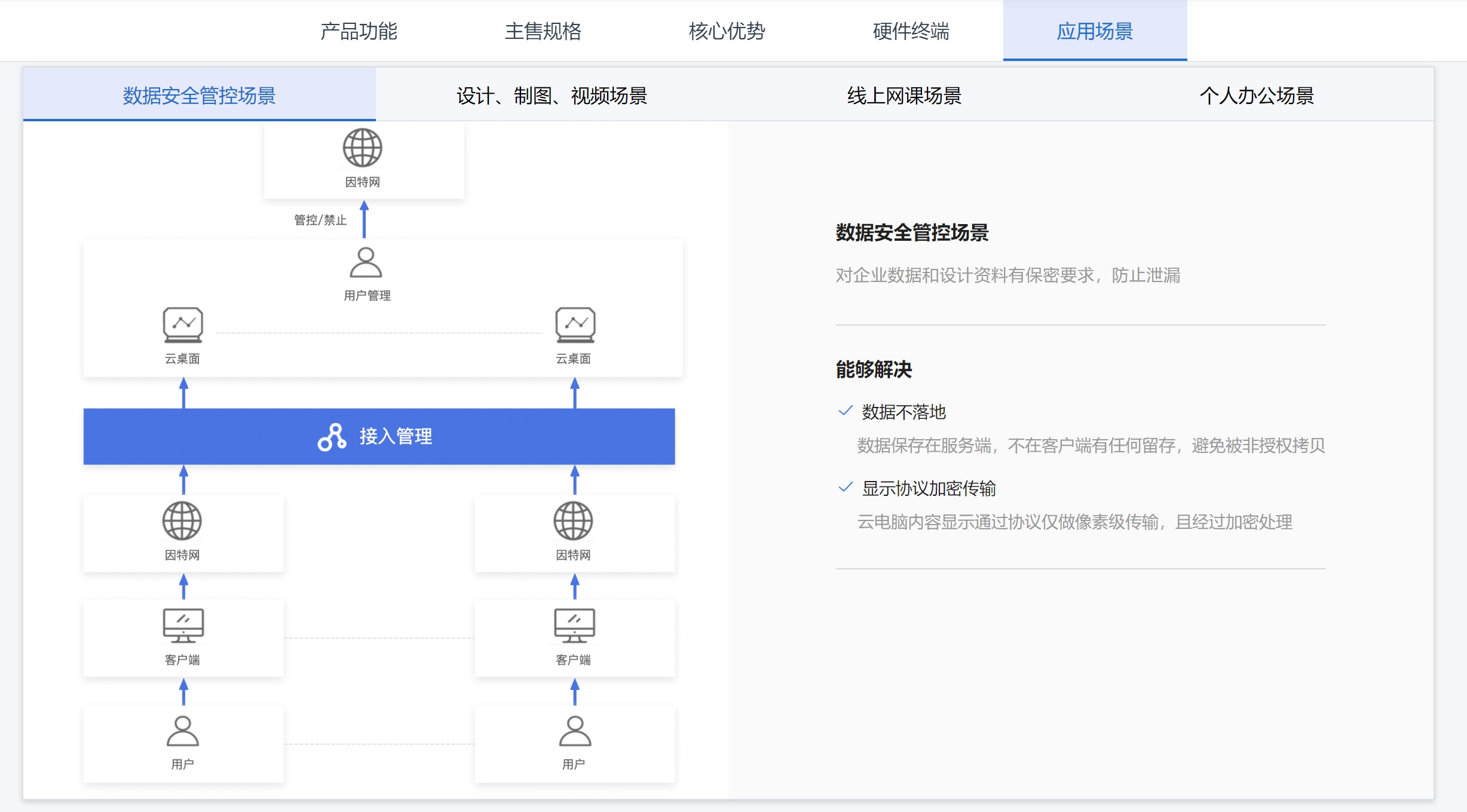Go to the 硬件终端 tab

click(x=911, y=31)
